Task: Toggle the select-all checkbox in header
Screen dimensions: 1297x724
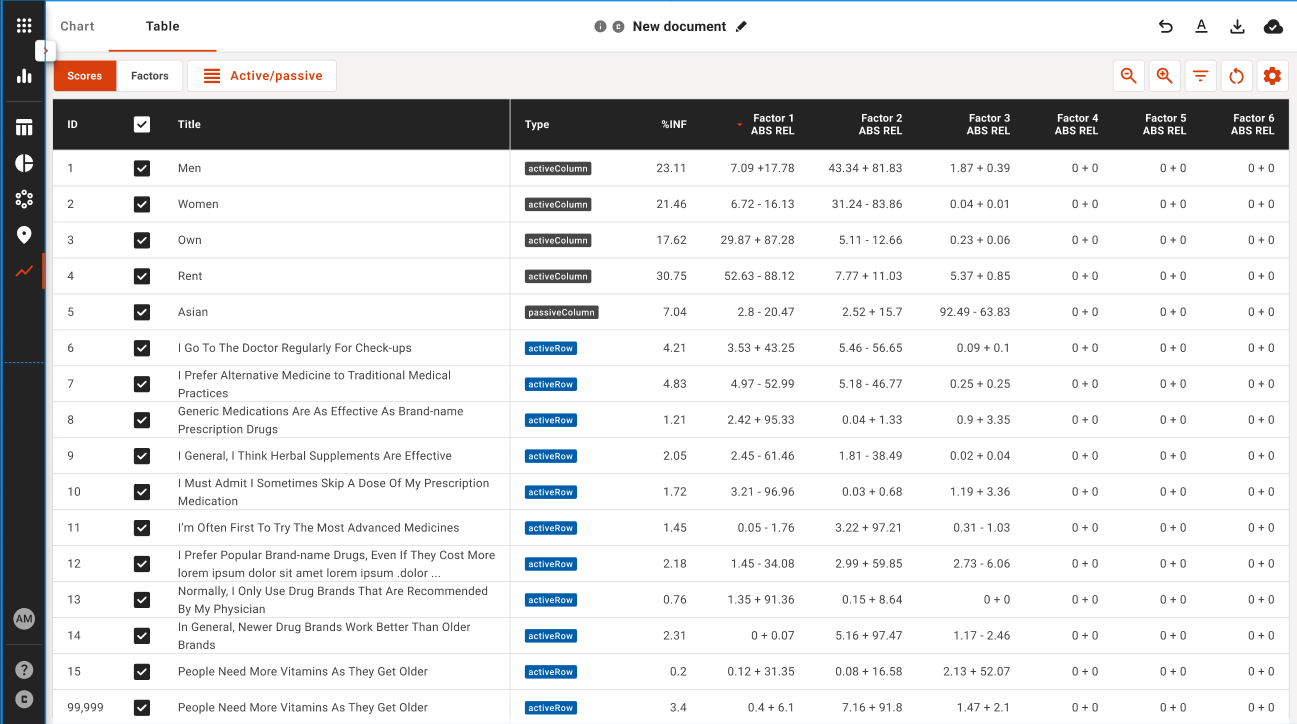Action: tap(142, 124)
